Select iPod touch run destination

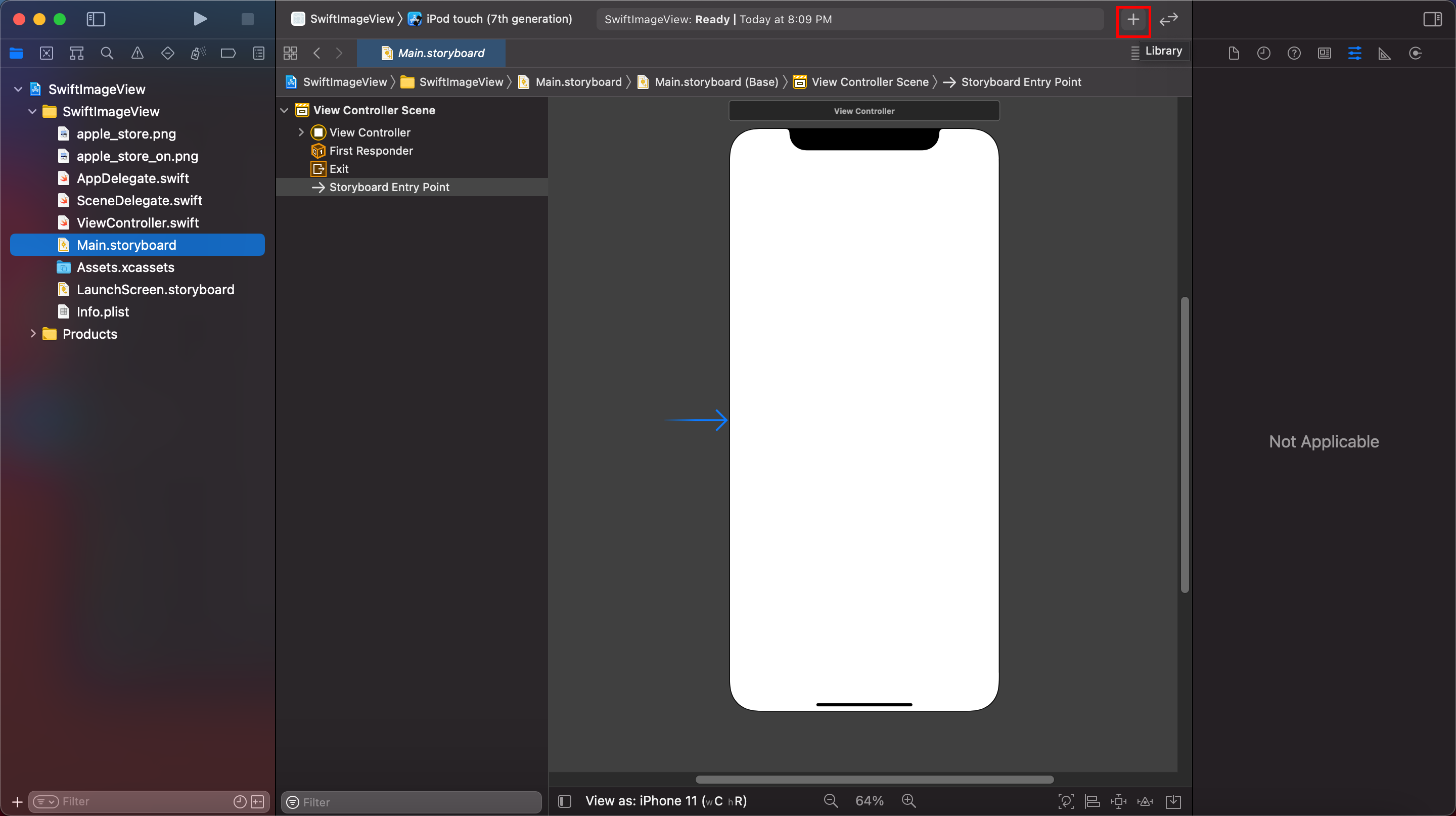(x=497, y=19)
